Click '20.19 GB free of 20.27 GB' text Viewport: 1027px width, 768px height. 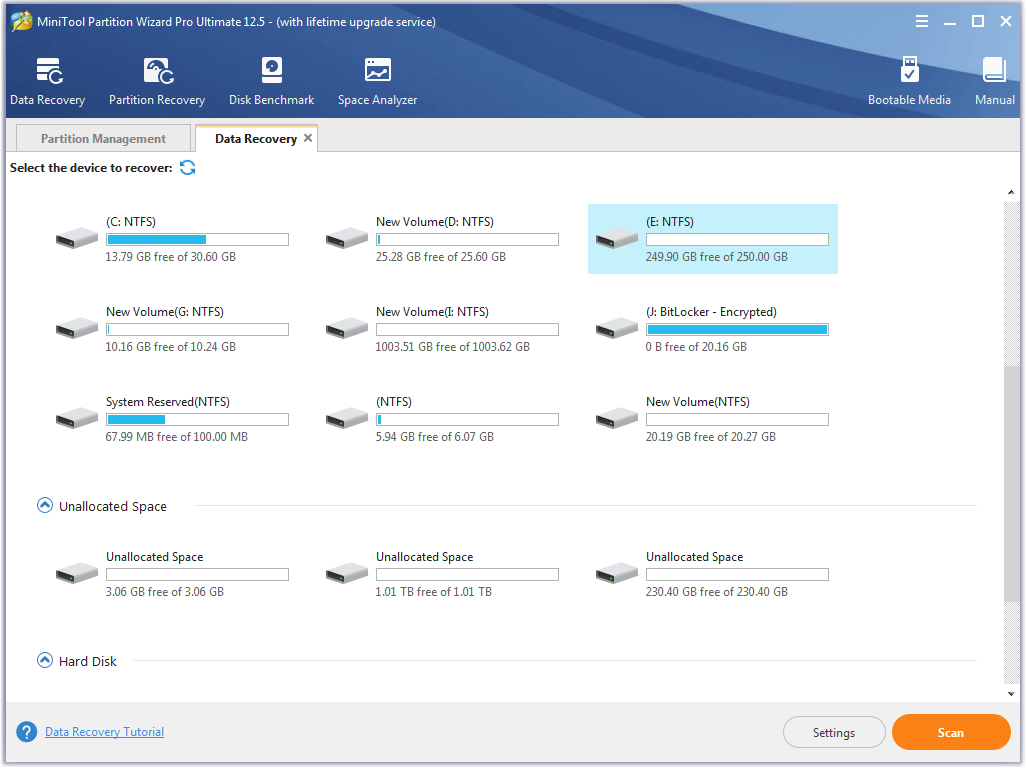pos(711,436)
